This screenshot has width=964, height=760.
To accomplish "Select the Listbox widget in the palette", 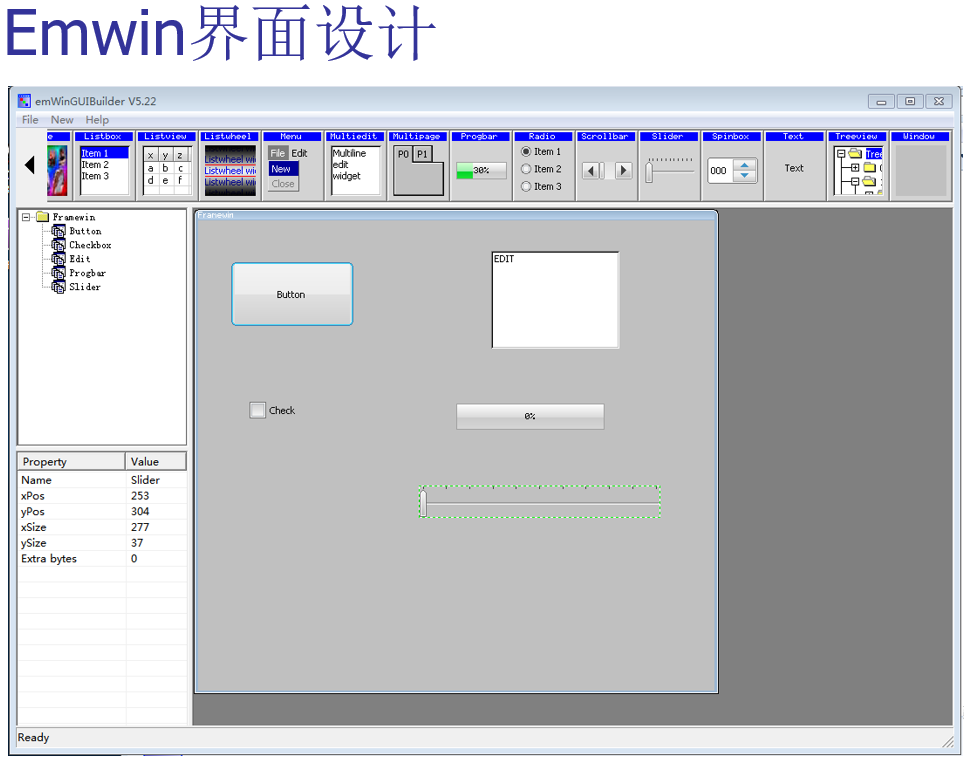I will tap(103, 165).
